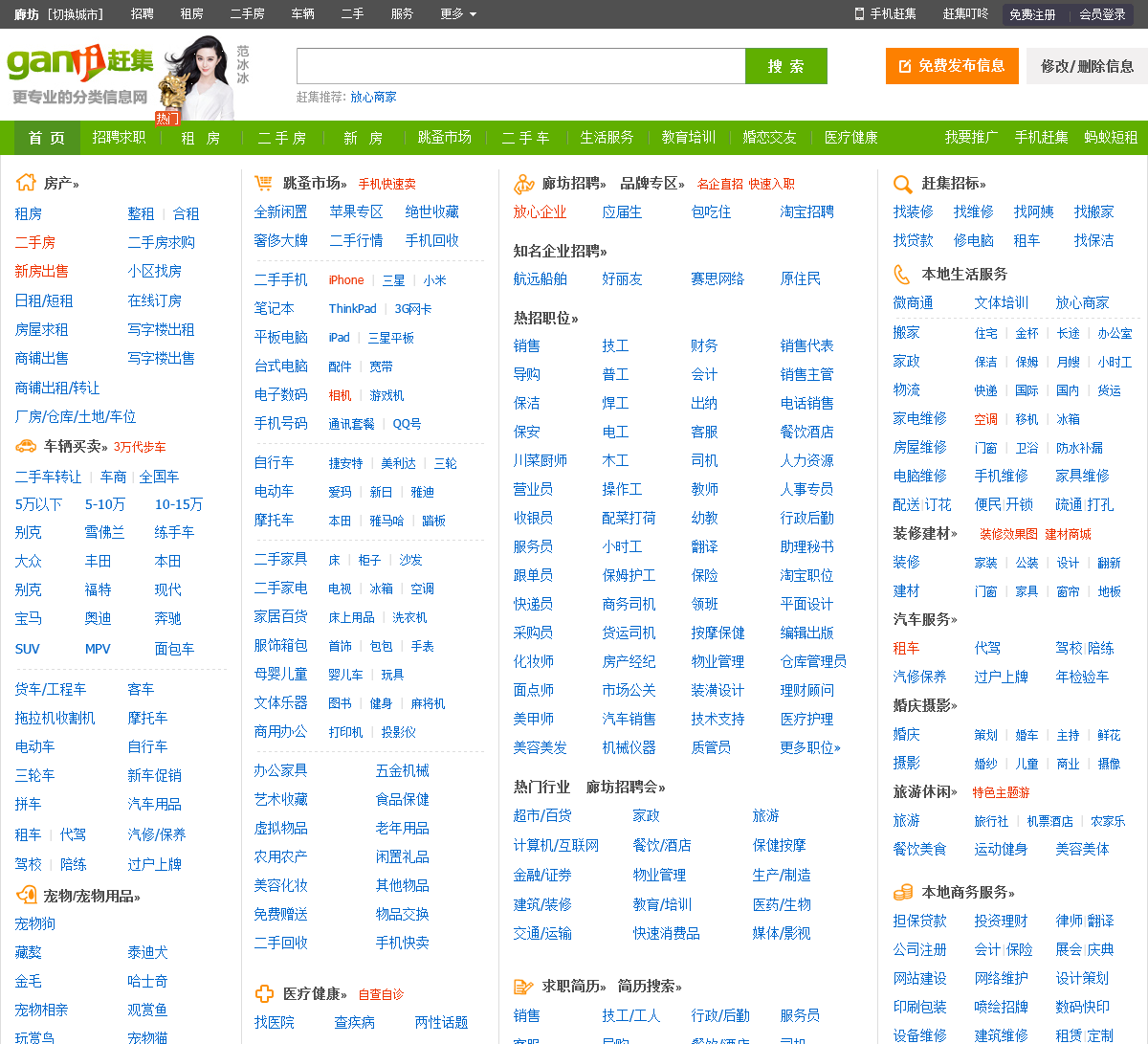The width and height of the screenshot is (1148, 1044).
Task: Click the shopping cart icon beside 跳蚤市场
Action: 263,182
